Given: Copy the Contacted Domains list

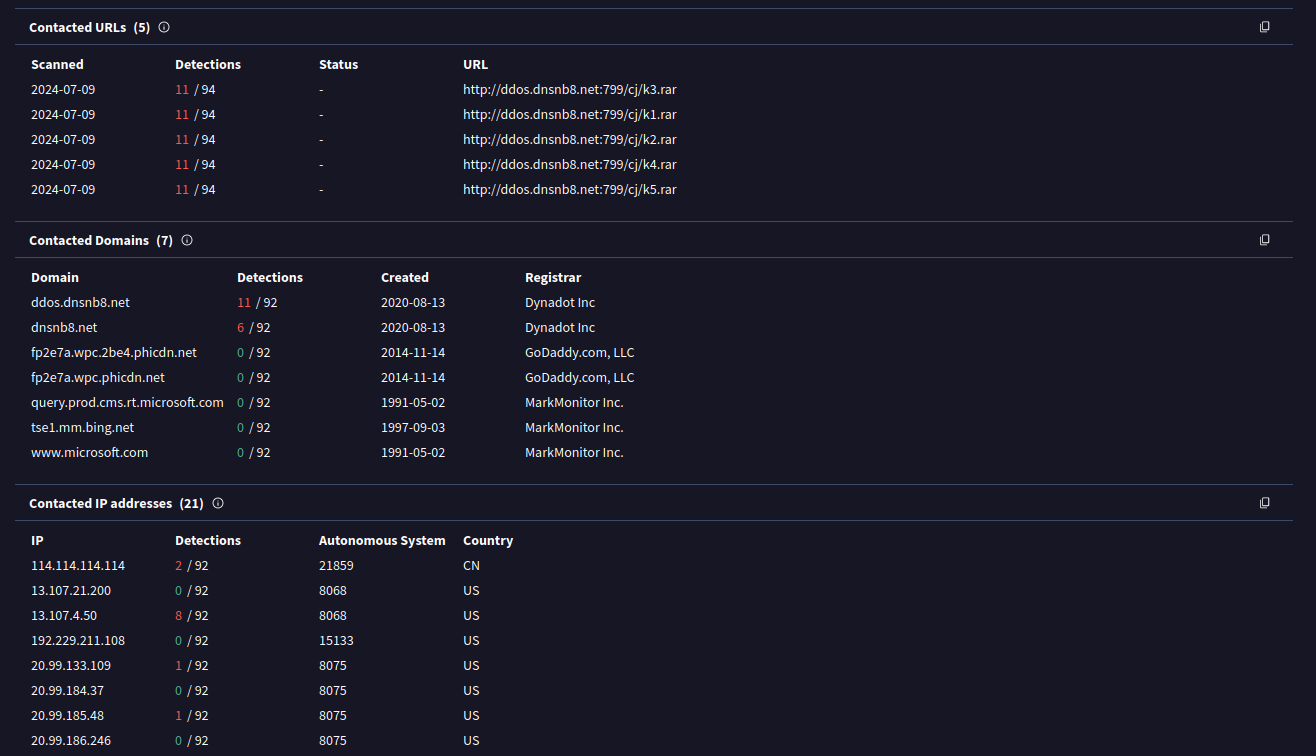Looking at the screenshot, I should tap(1264, 240).
